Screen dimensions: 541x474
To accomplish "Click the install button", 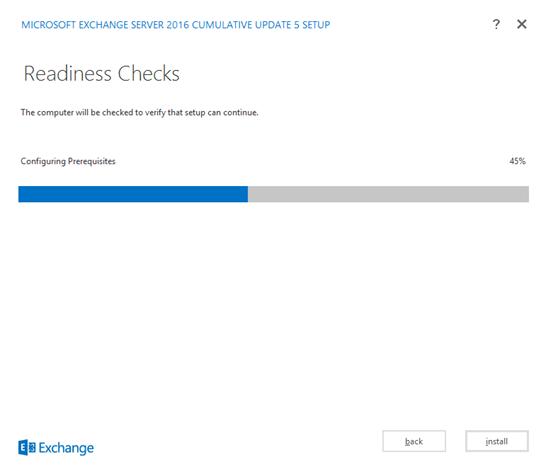I will click(x=496, y=441).
